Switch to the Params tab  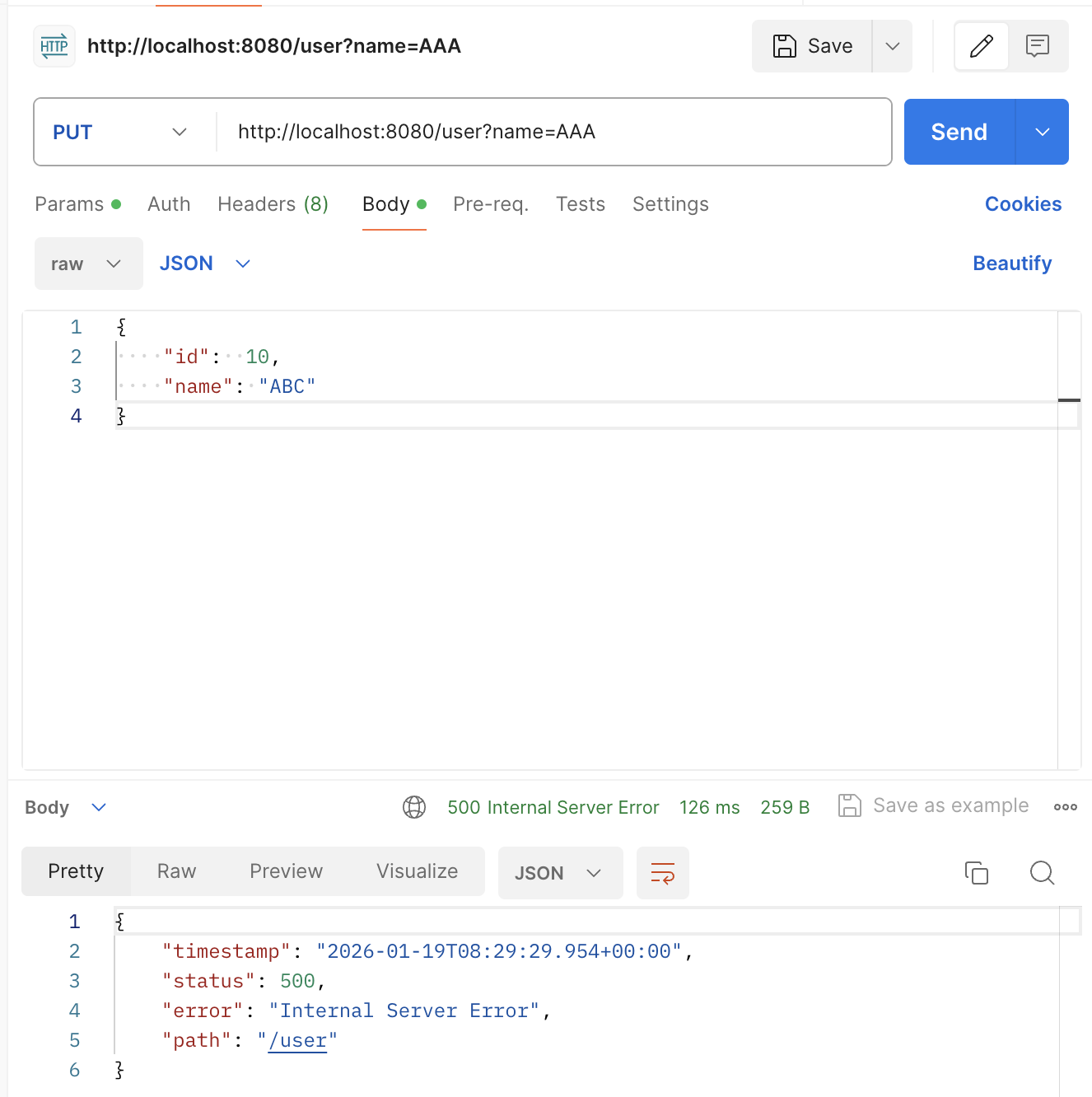[x=78, y=204]
